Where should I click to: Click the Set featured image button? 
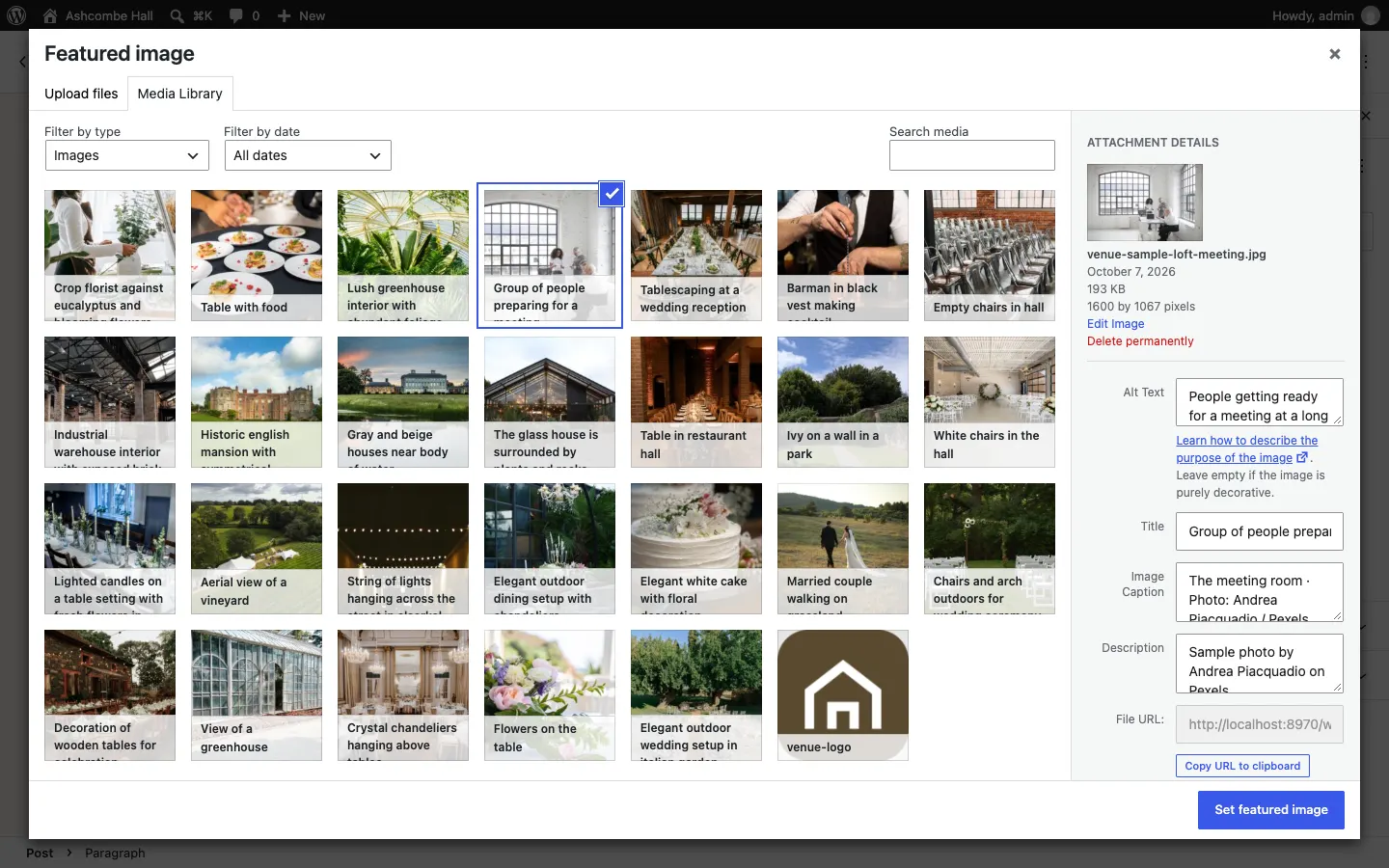[1271, 810]
